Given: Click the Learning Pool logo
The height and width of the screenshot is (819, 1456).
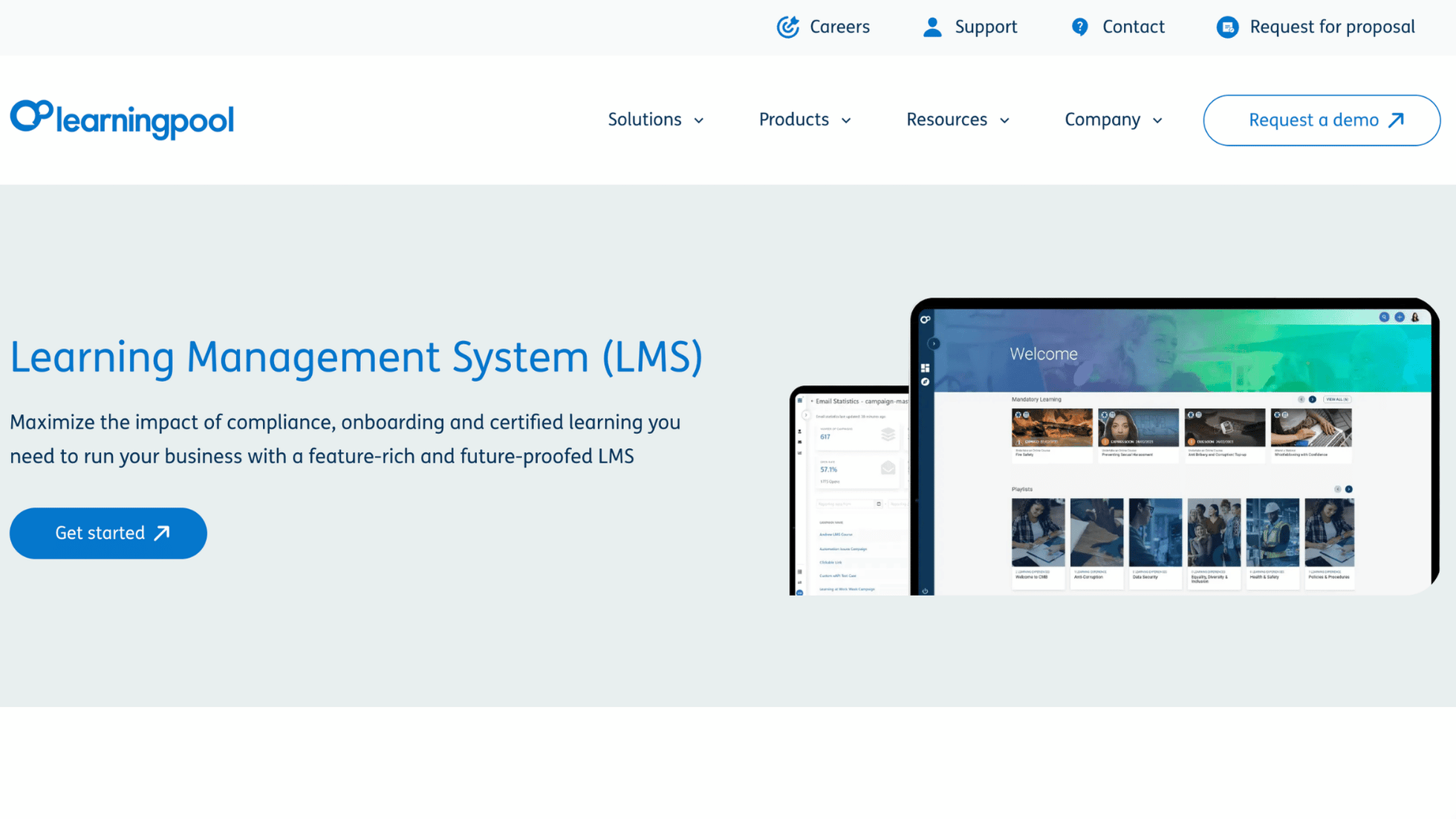Looking at the screenshot, I should click(122, 119).
